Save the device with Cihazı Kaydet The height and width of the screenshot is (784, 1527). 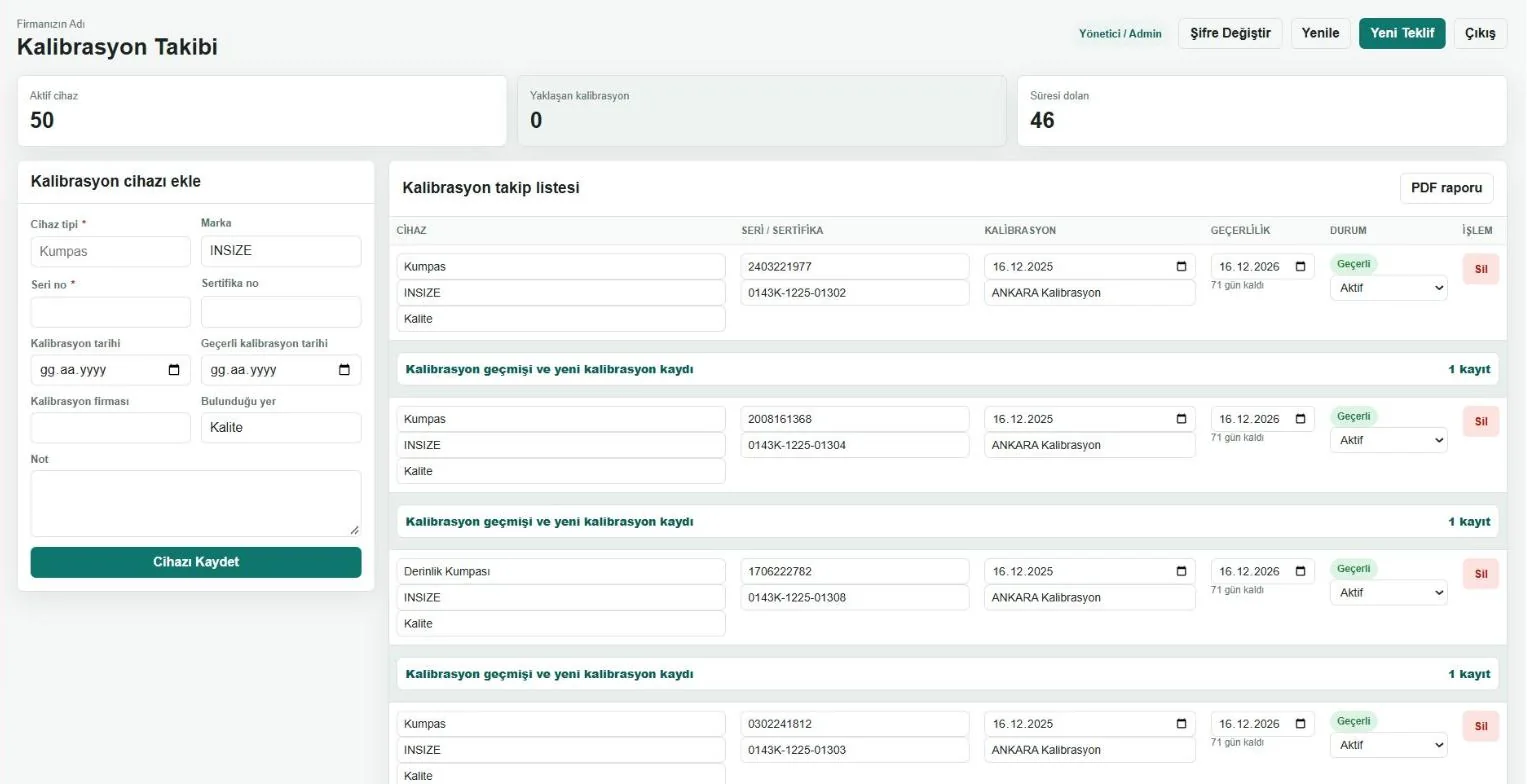point(196,562)
